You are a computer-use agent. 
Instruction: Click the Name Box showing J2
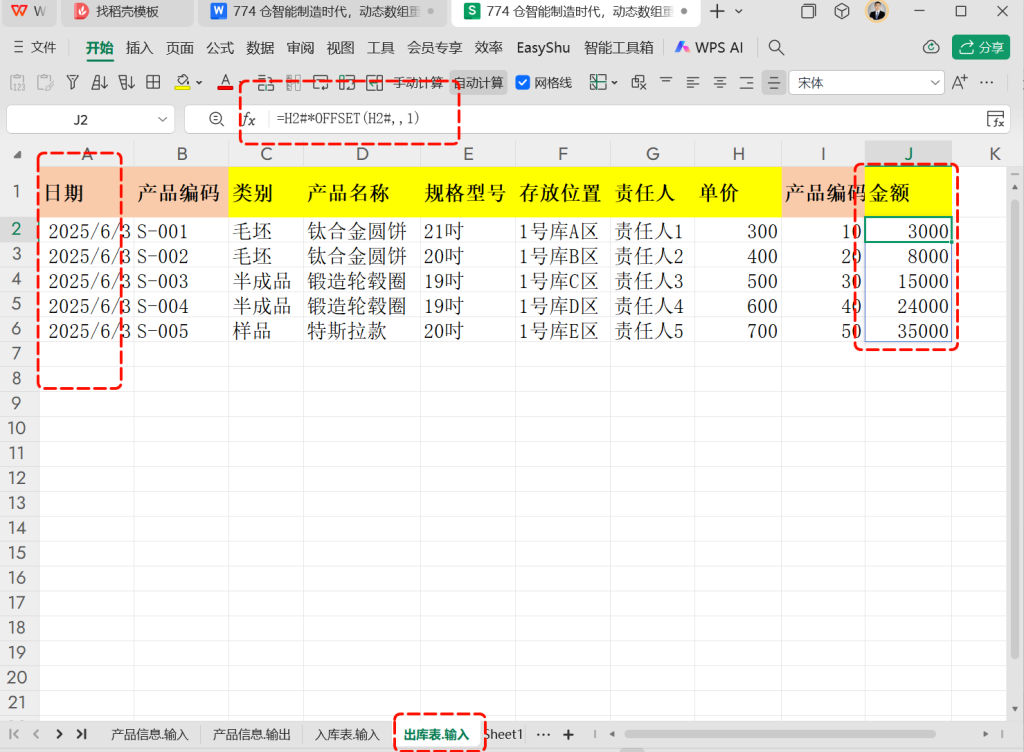(x=81, y=119)
